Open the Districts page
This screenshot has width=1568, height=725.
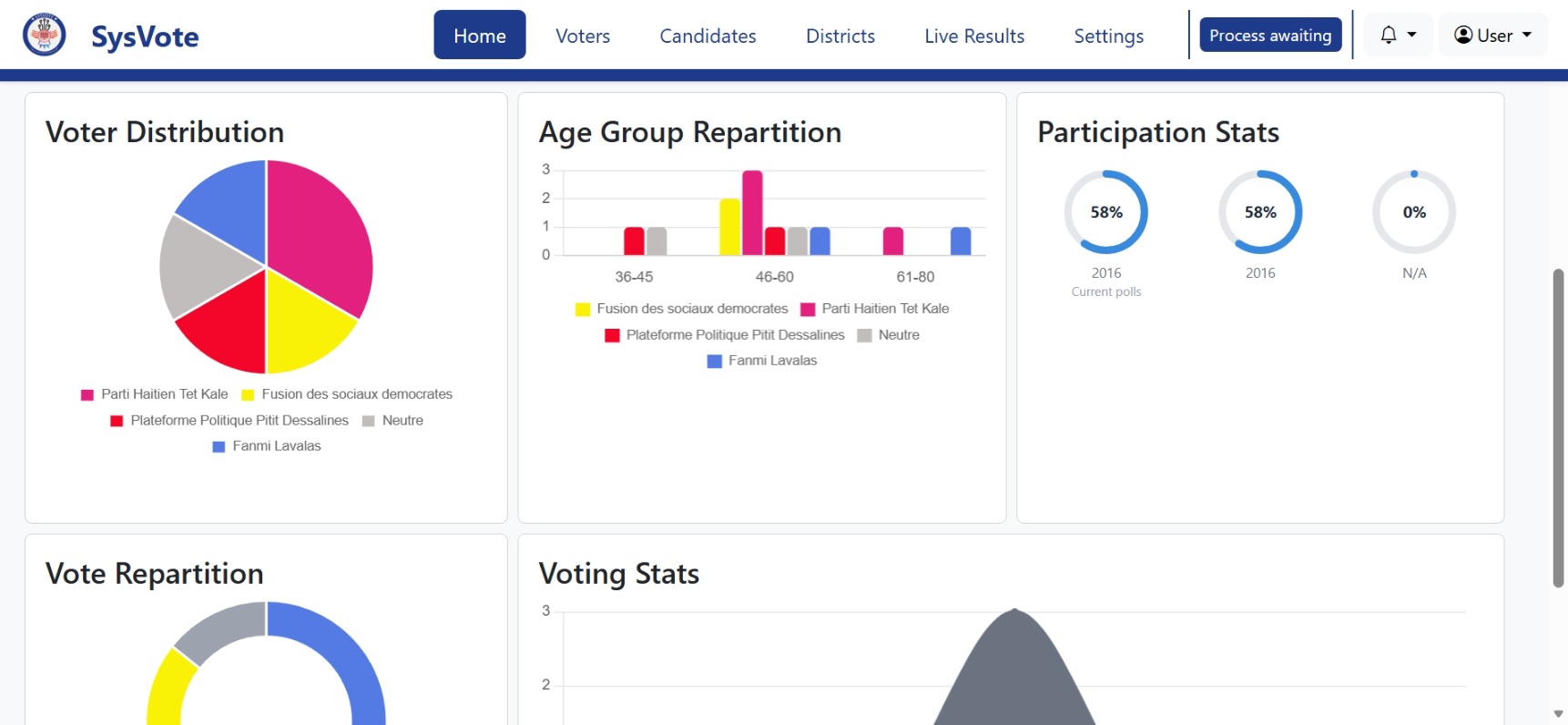(840, 36)
